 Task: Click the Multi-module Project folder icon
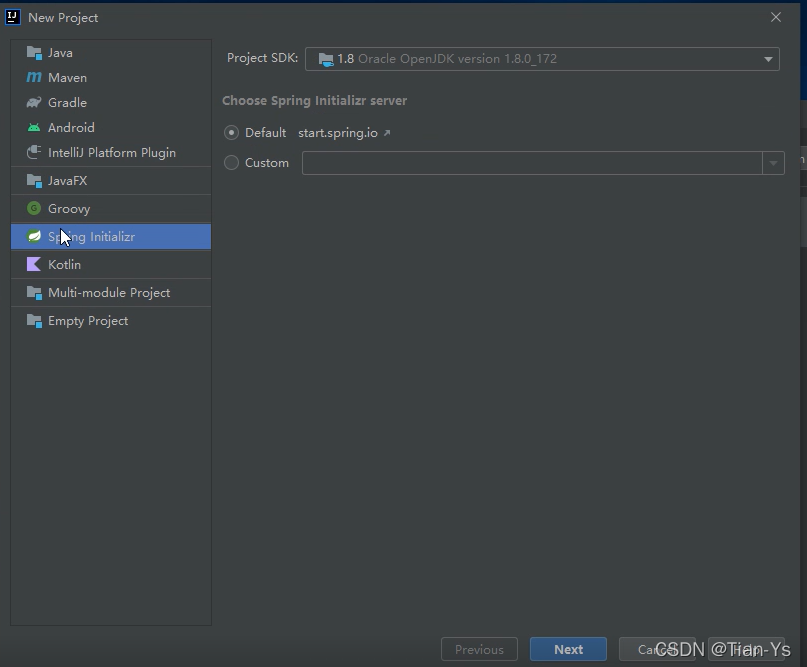pos(34,292)
